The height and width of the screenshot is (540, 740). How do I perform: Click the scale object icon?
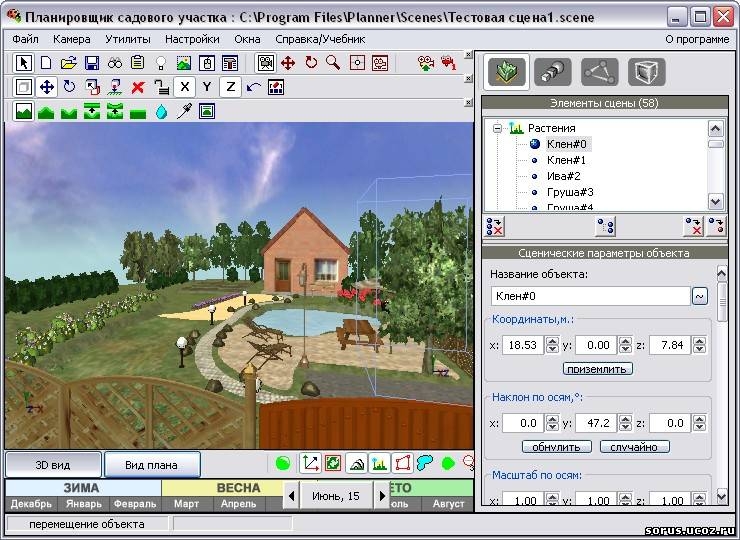pos(92,87)
